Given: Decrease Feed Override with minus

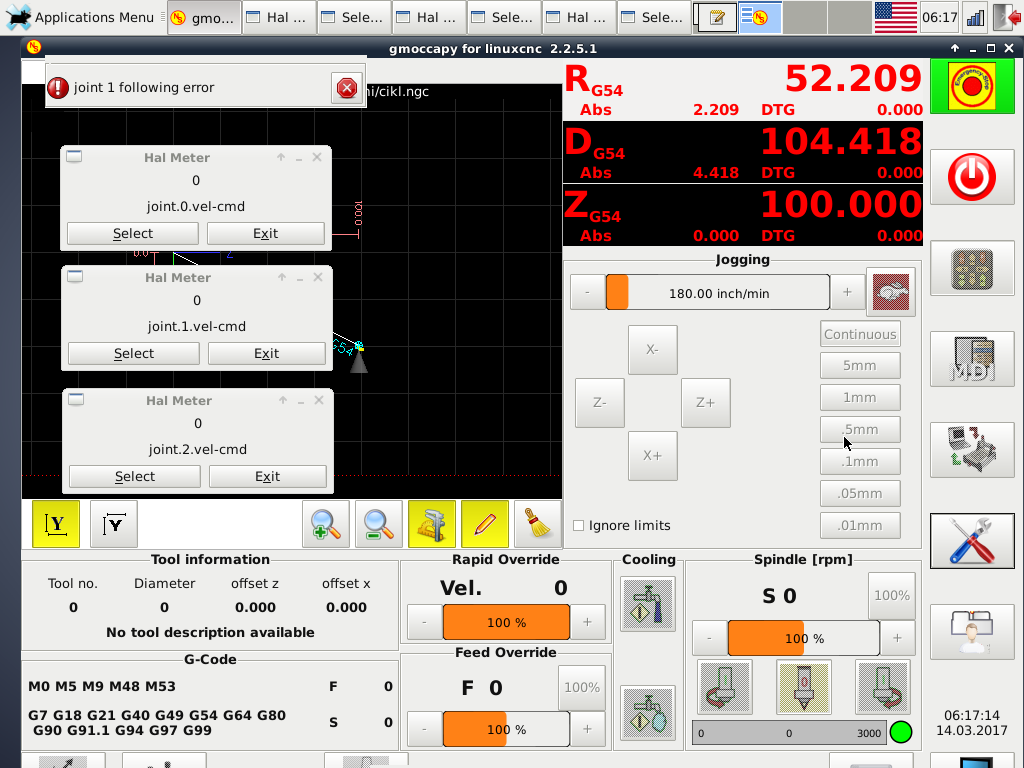Looking at the screenshot, I should click(424, 729).
